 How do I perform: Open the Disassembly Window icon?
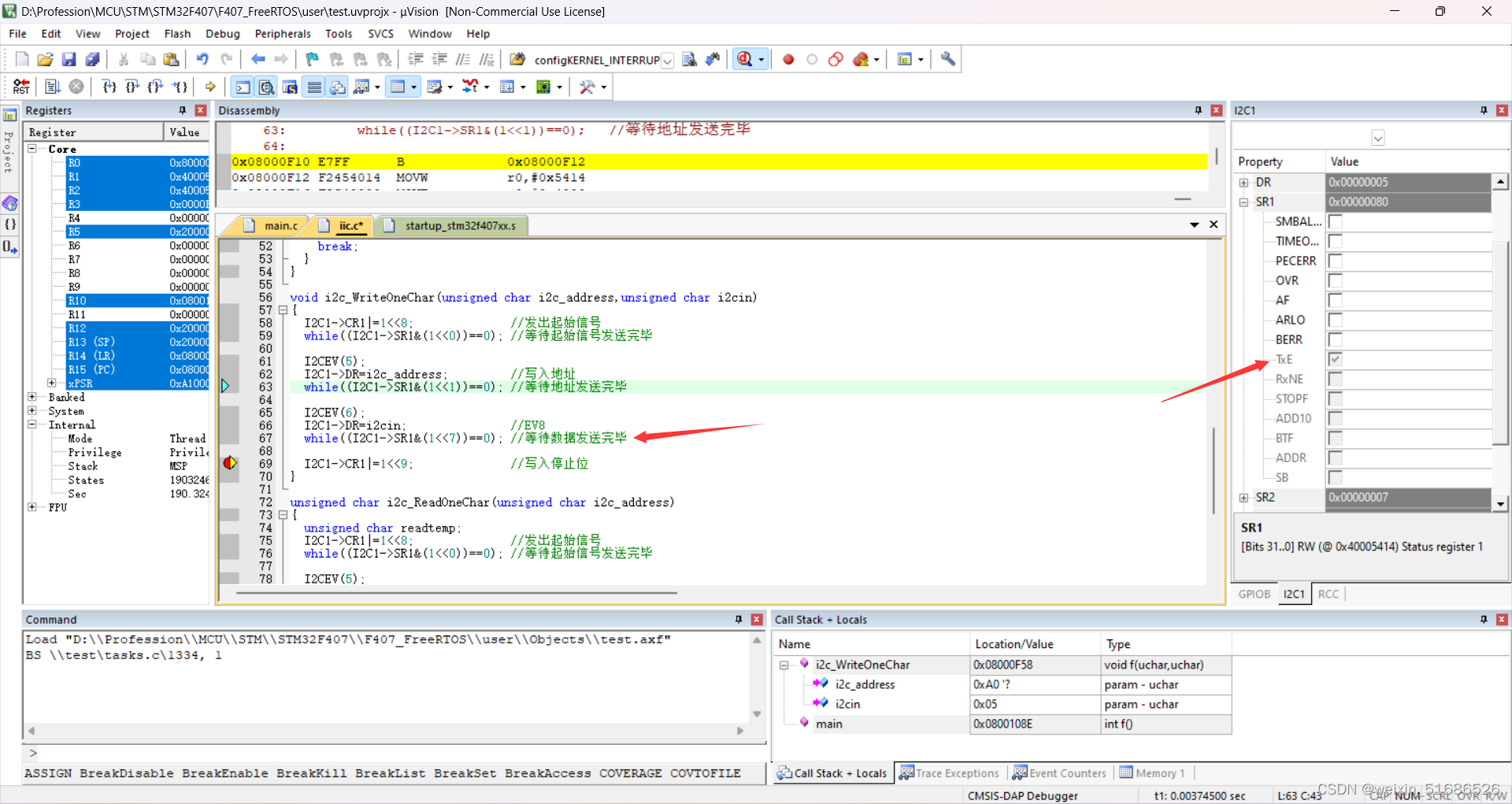tap(266, 87)
